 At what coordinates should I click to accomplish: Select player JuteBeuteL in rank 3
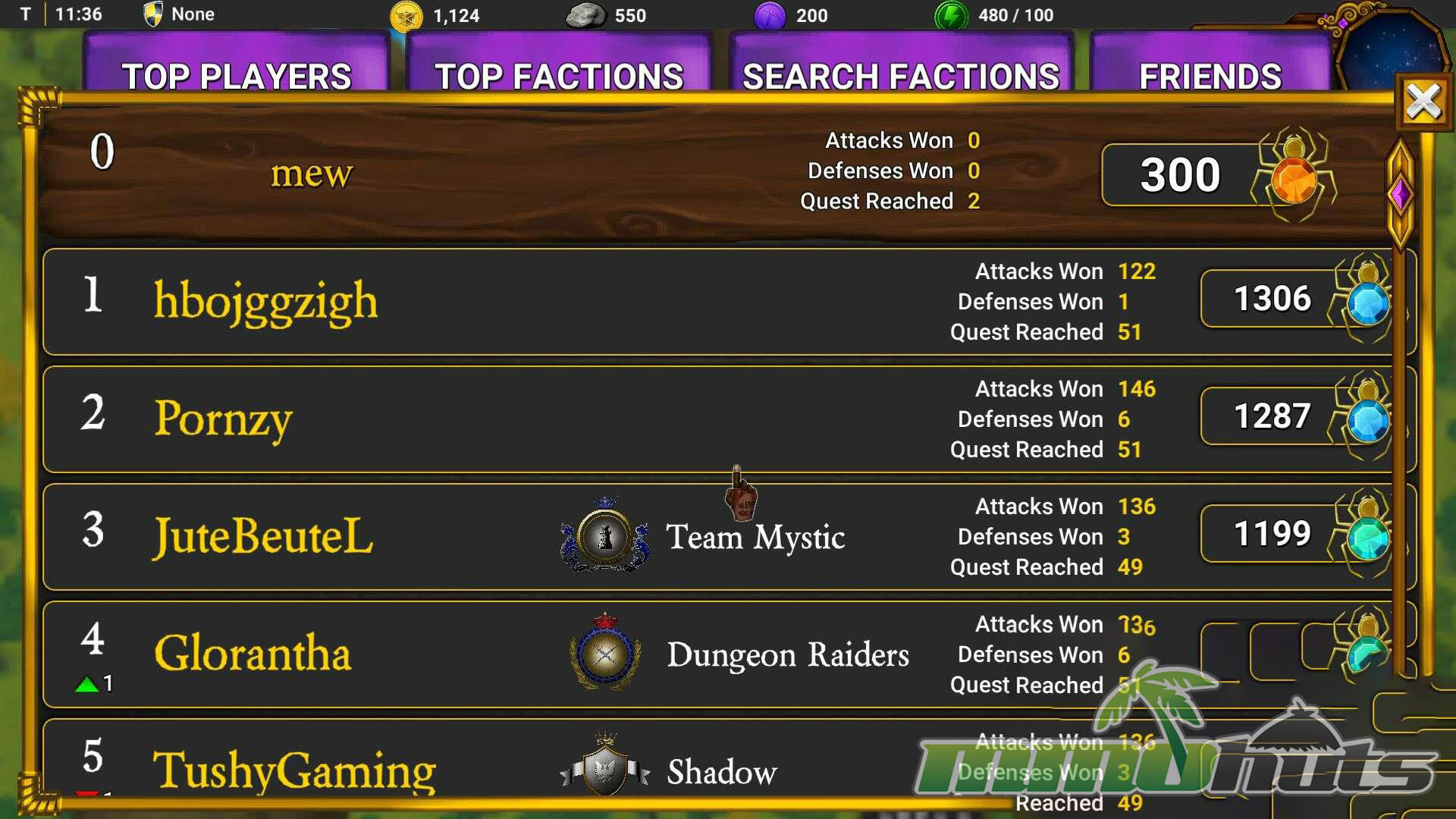tap(263, 536)
